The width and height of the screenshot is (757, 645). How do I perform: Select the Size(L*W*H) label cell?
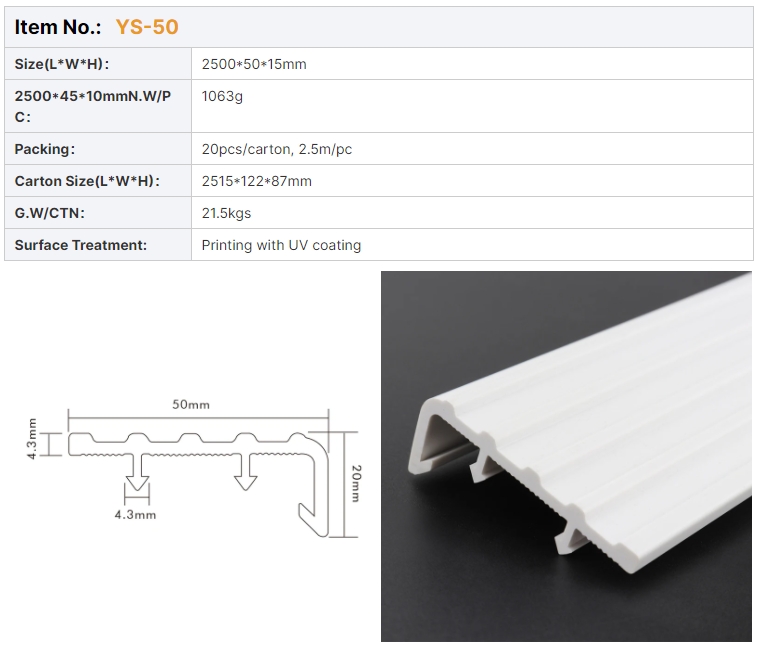point(98,64)
